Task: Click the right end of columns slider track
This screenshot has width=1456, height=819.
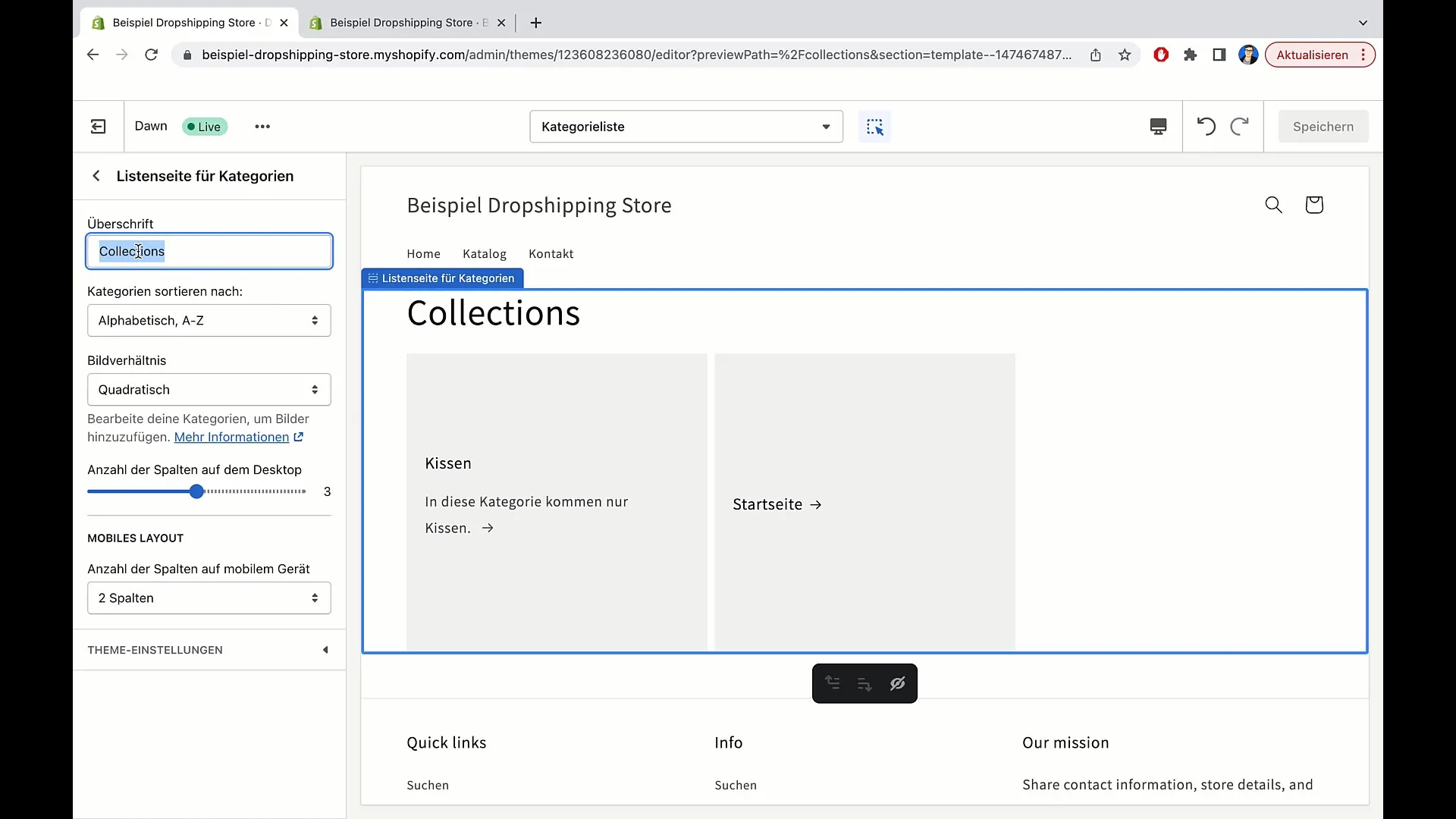Action: pyautogui.click(x=304, y=491)
